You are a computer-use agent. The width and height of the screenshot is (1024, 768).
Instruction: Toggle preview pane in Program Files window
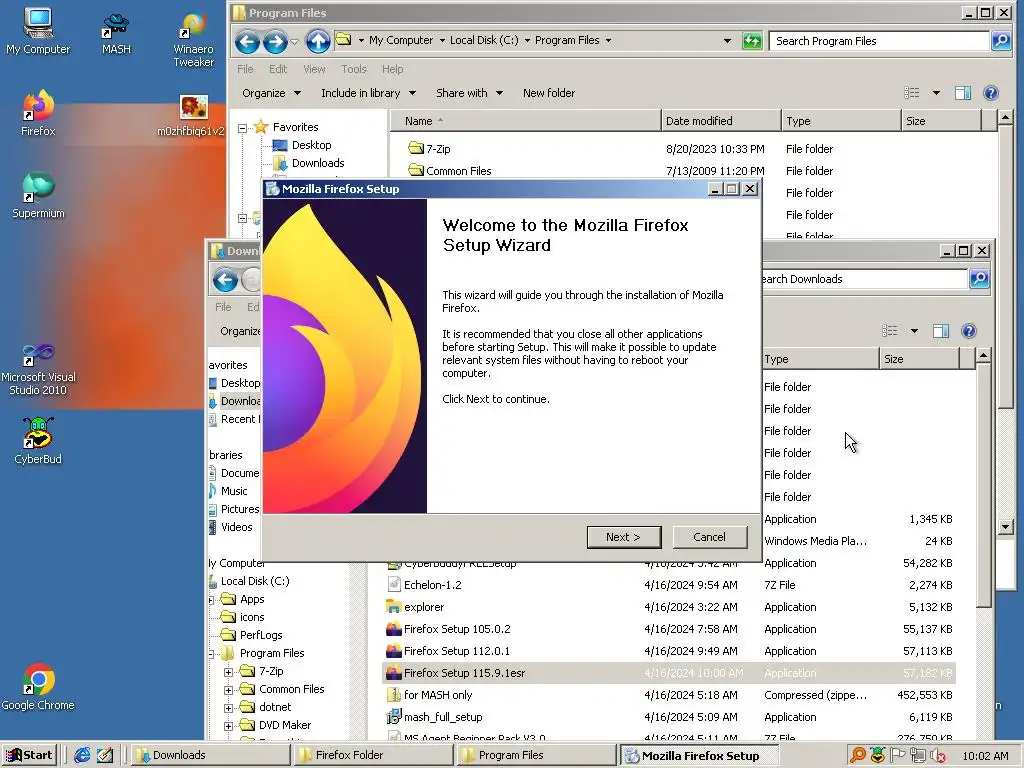(x=963, y=93)
